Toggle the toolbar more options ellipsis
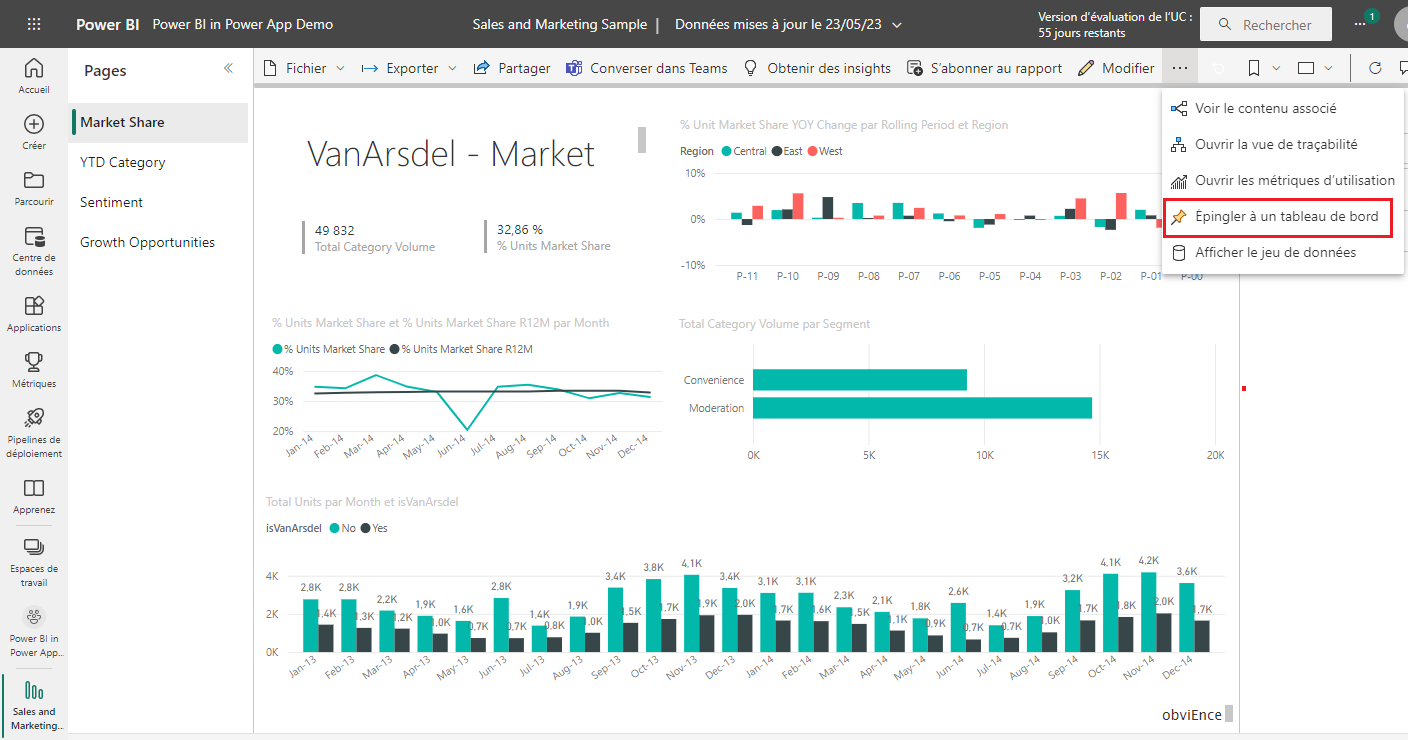 1181,68
